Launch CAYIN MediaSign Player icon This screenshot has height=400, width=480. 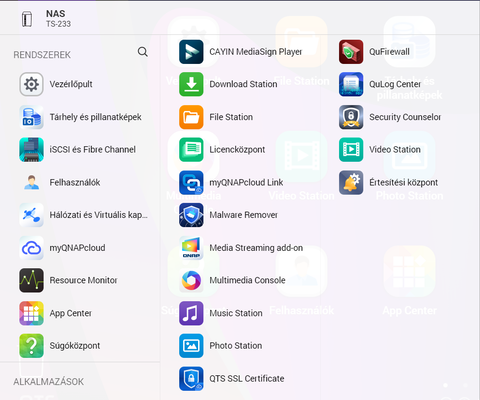[191, 52]
